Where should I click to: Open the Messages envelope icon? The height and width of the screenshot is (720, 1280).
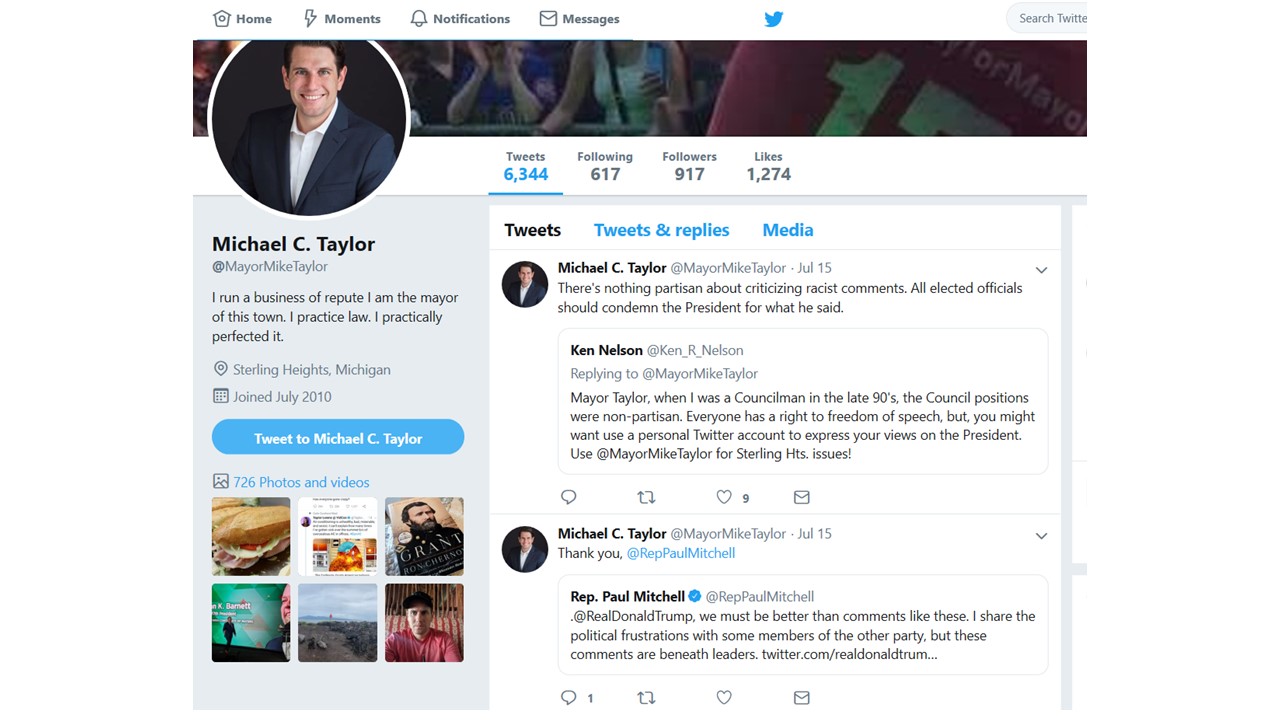coord(547,17)
